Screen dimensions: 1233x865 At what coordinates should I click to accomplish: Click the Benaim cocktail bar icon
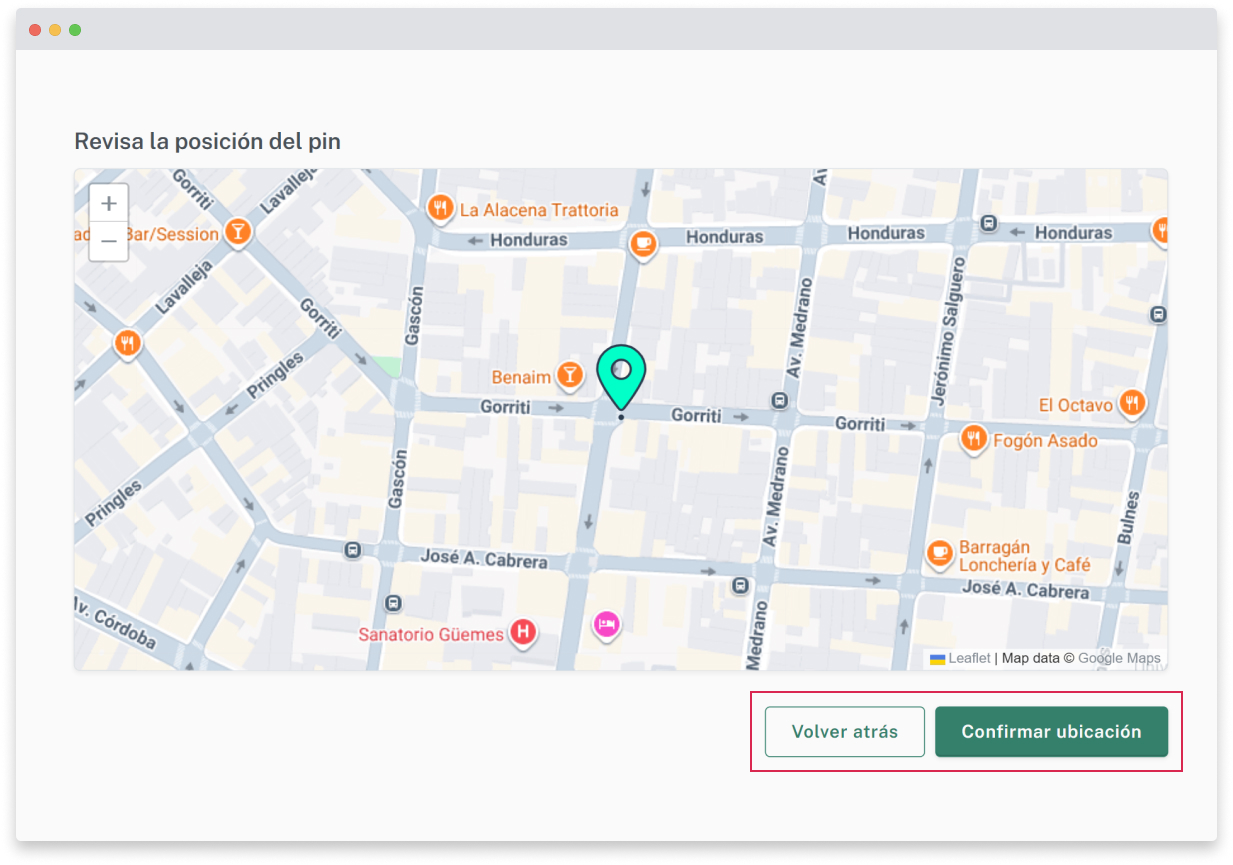(x=570, y=376)
